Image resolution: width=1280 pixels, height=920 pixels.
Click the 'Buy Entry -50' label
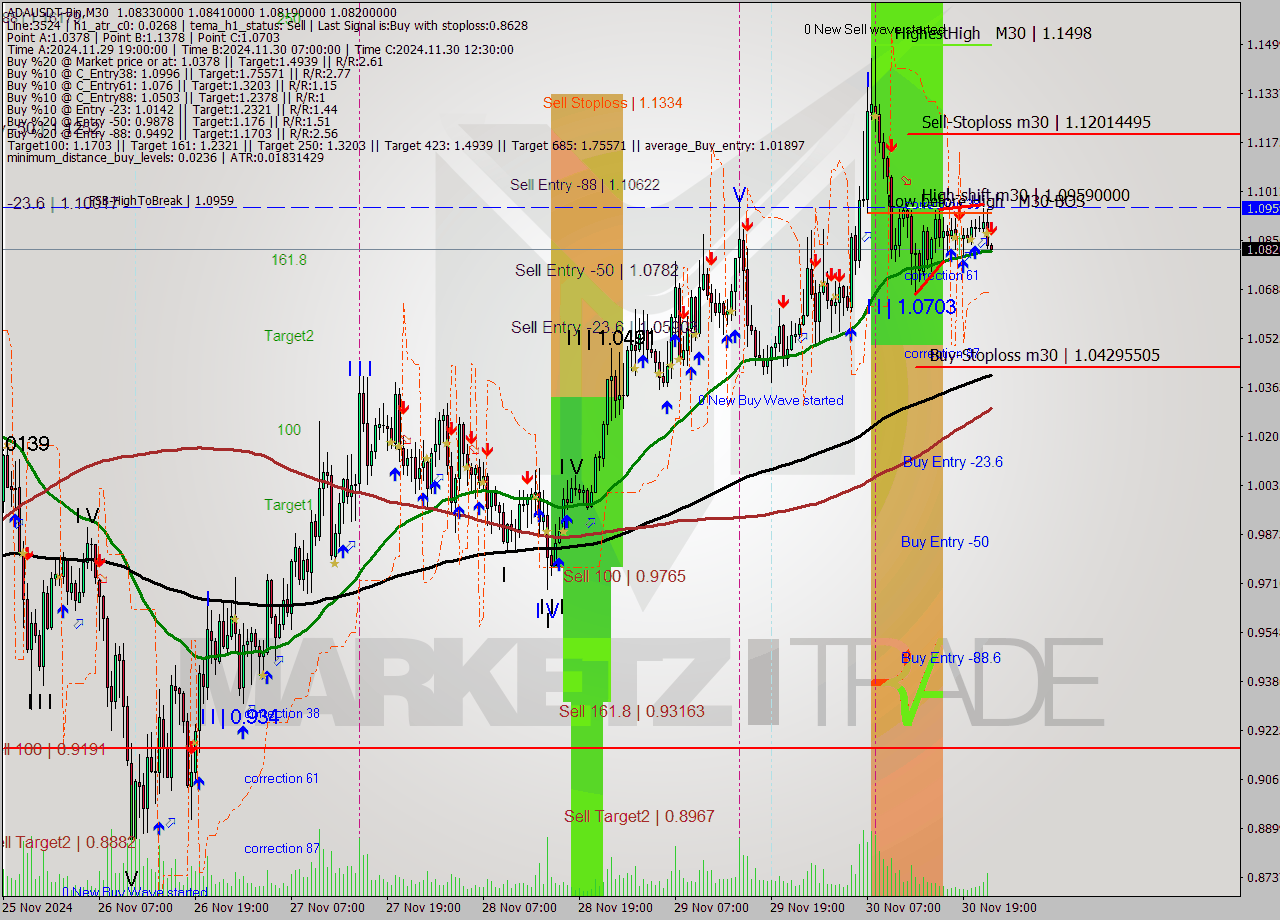click(x=945, y=541)
